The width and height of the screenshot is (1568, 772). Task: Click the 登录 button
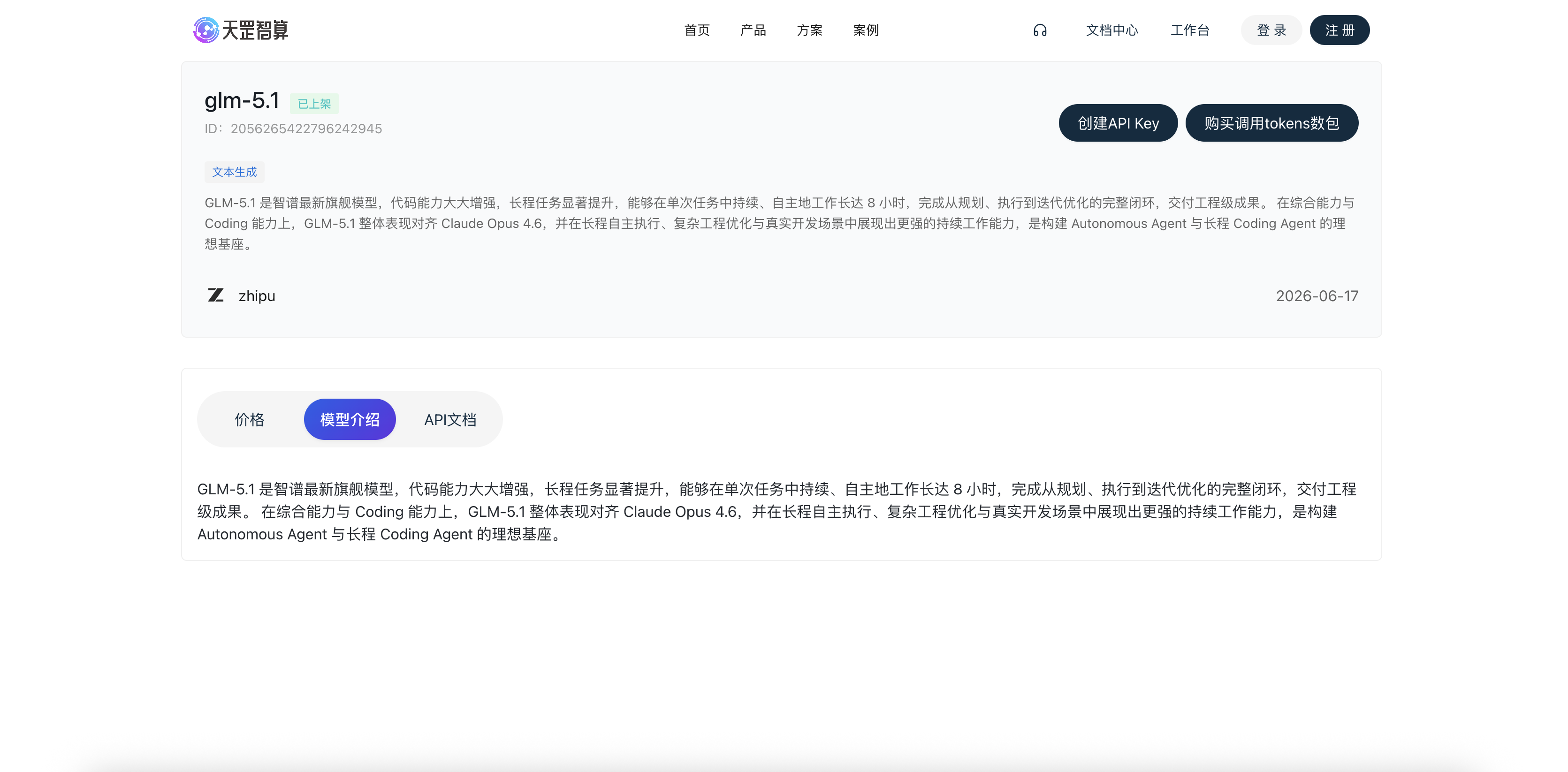click(x=1271, y=30)
